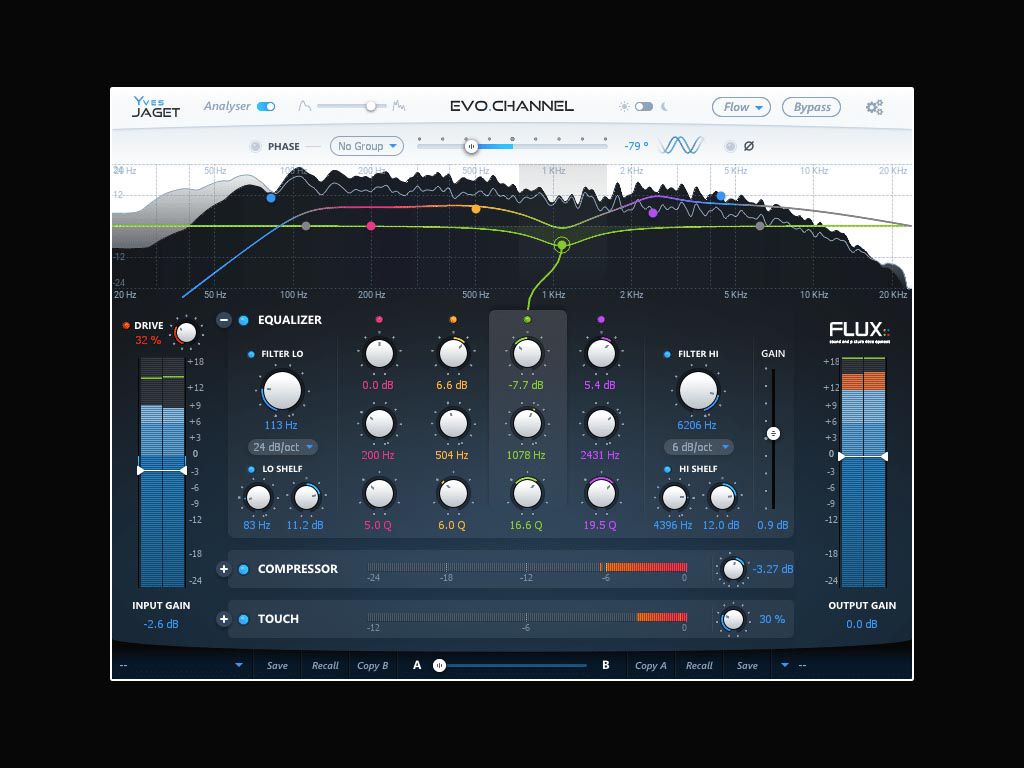Toggle the FILTER LO enable LED
This screenshot has width=1024, height=768.
coord(251,354)
